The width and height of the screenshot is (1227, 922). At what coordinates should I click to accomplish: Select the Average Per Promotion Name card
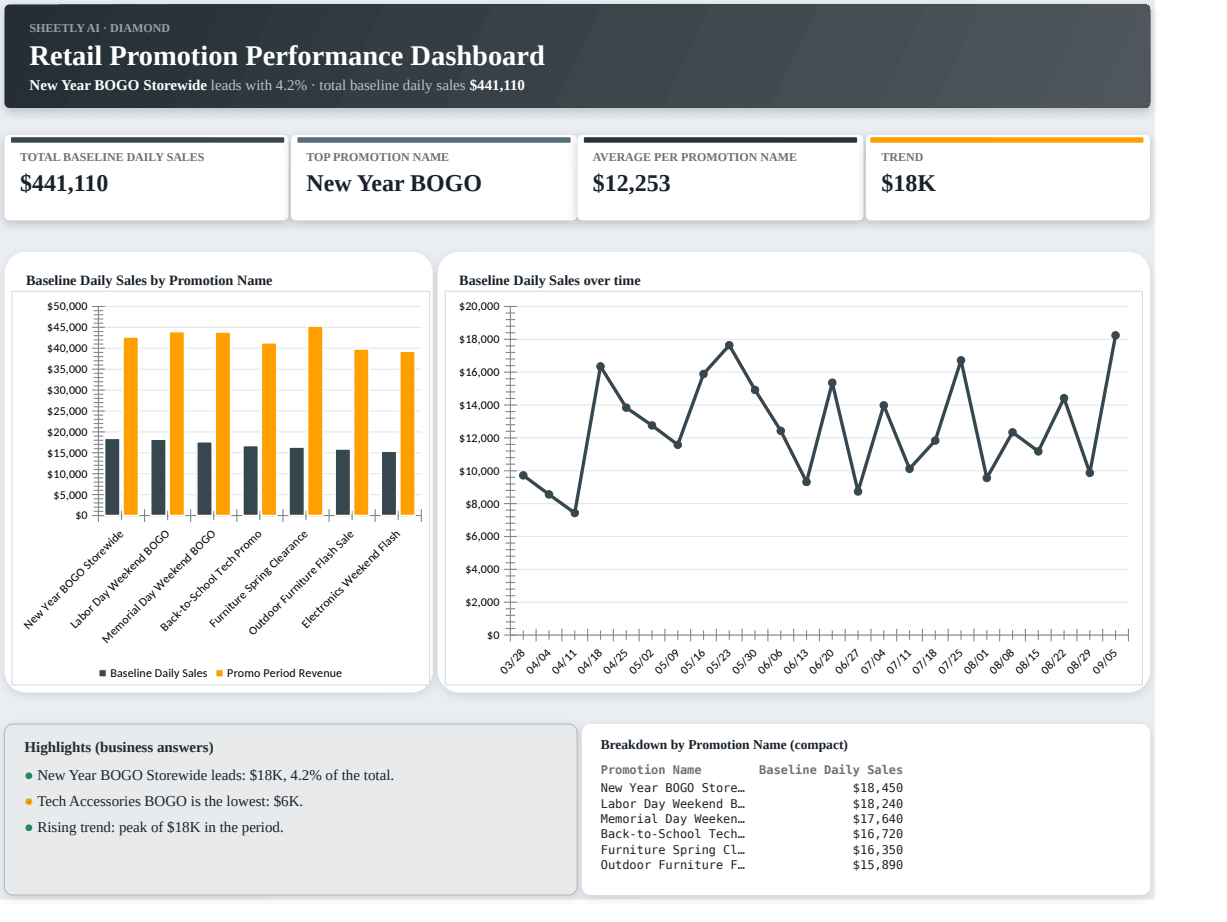pyautogui.click(x=720, y=178)
